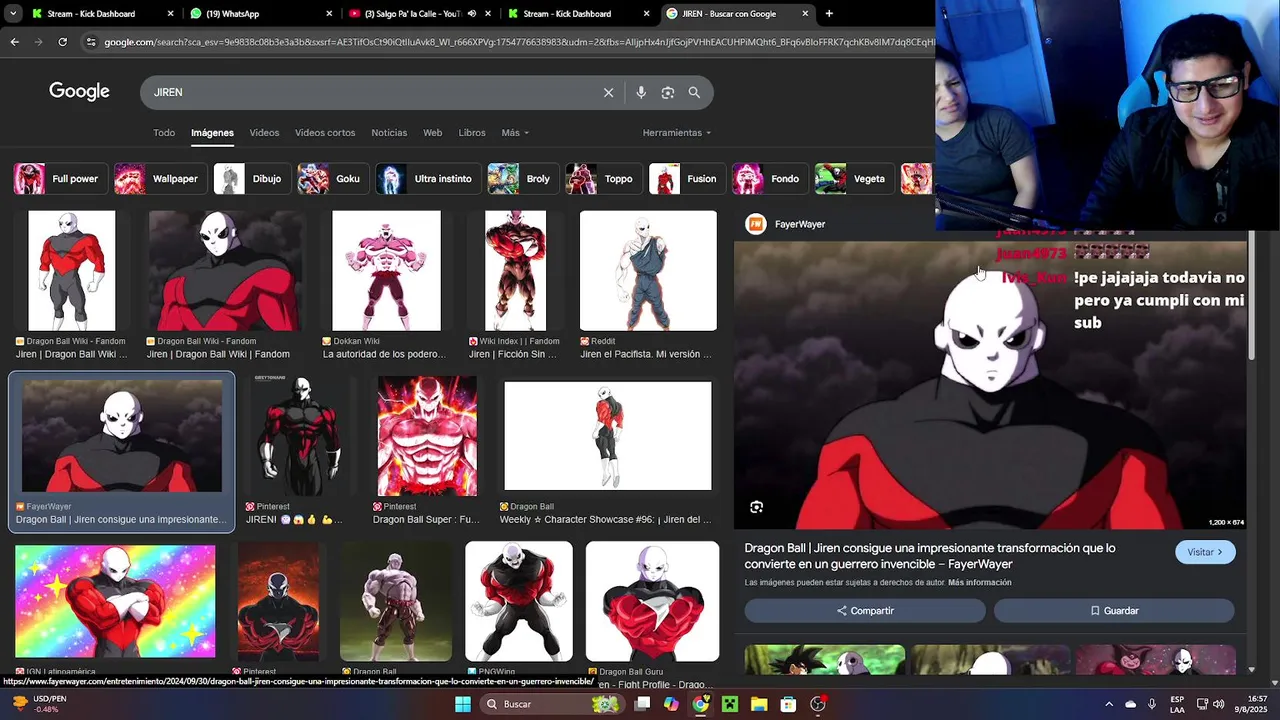Filter images by Goku chip
The width and height of the screenshot is (1280, 720).
(x=331, y=179)
